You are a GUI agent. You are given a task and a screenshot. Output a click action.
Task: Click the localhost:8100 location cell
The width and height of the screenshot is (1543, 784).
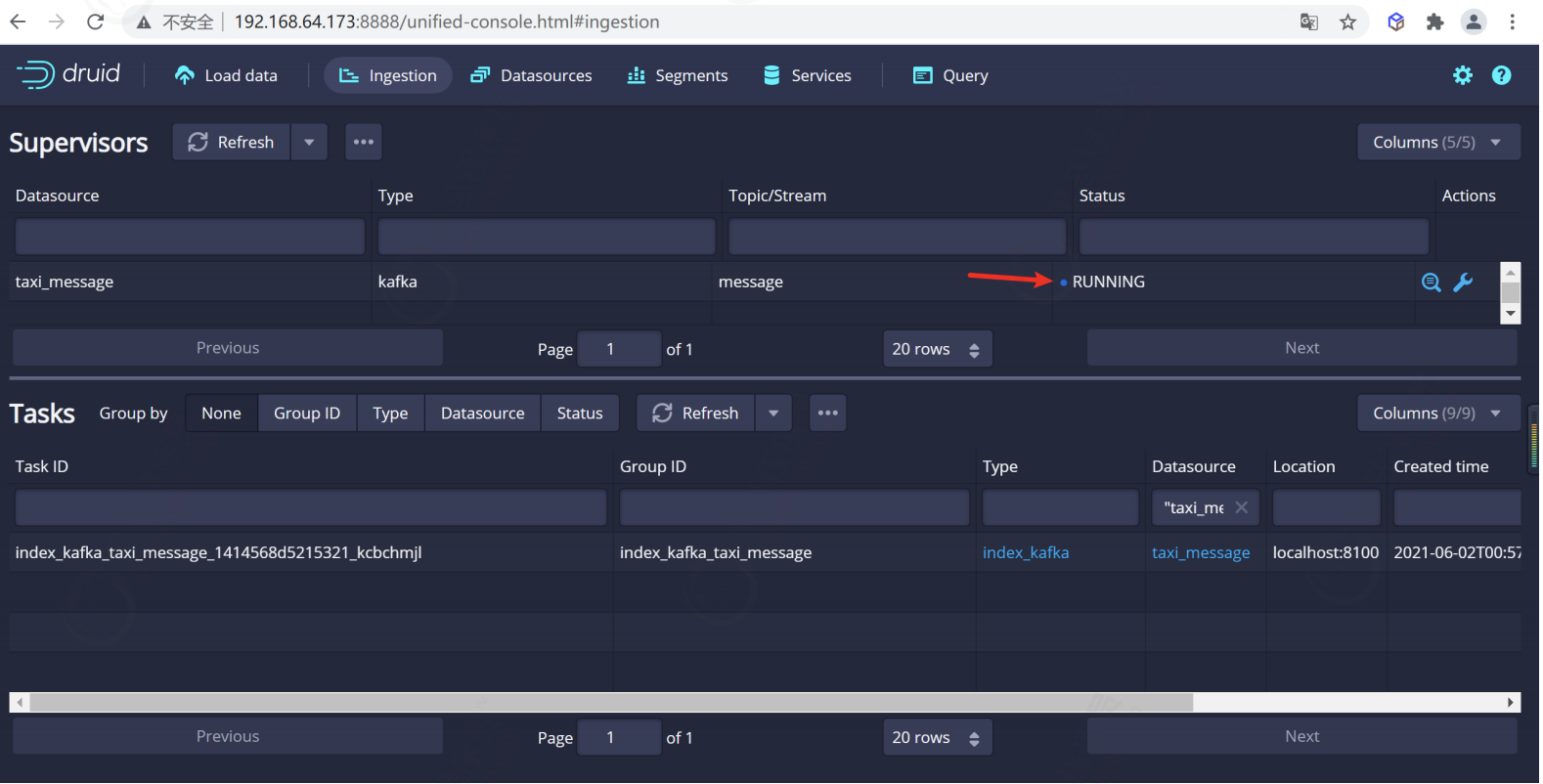pyautogui.click(x=1326, y=552)
